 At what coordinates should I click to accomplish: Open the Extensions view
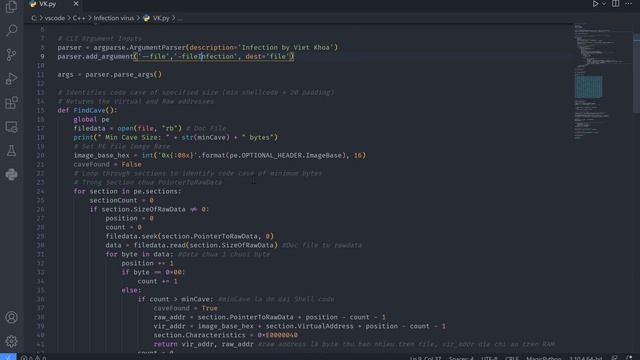click(11, 102)
